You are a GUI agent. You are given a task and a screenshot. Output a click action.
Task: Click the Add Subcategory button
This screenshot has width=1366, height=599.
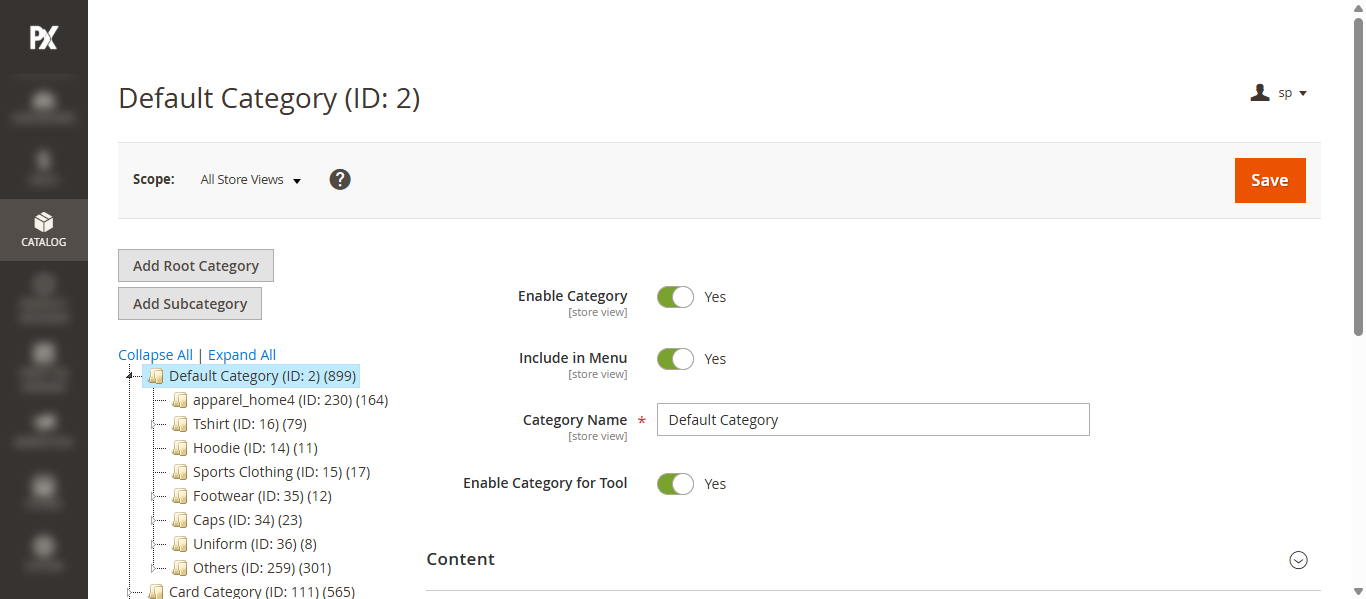(x=190, y=304)
